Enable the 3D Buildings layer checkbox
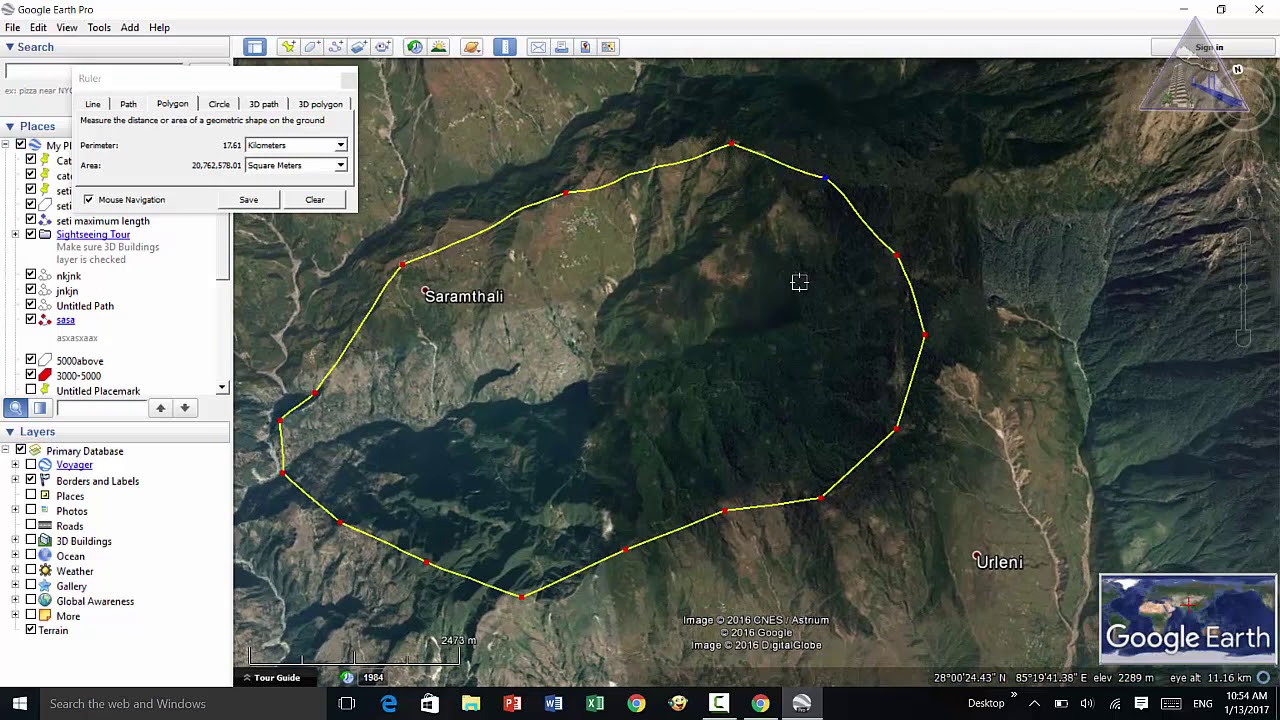1280x720 pixels. (x=31, y=541)
